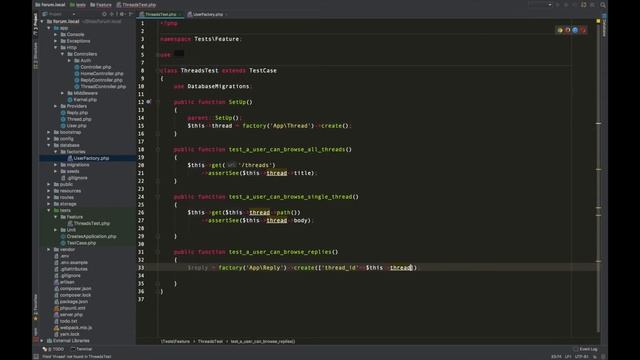The width and height of the screenshot is (640, 360).
Task: Collapse the app folder
Action: pyautogui.click(x=49, y=28)
